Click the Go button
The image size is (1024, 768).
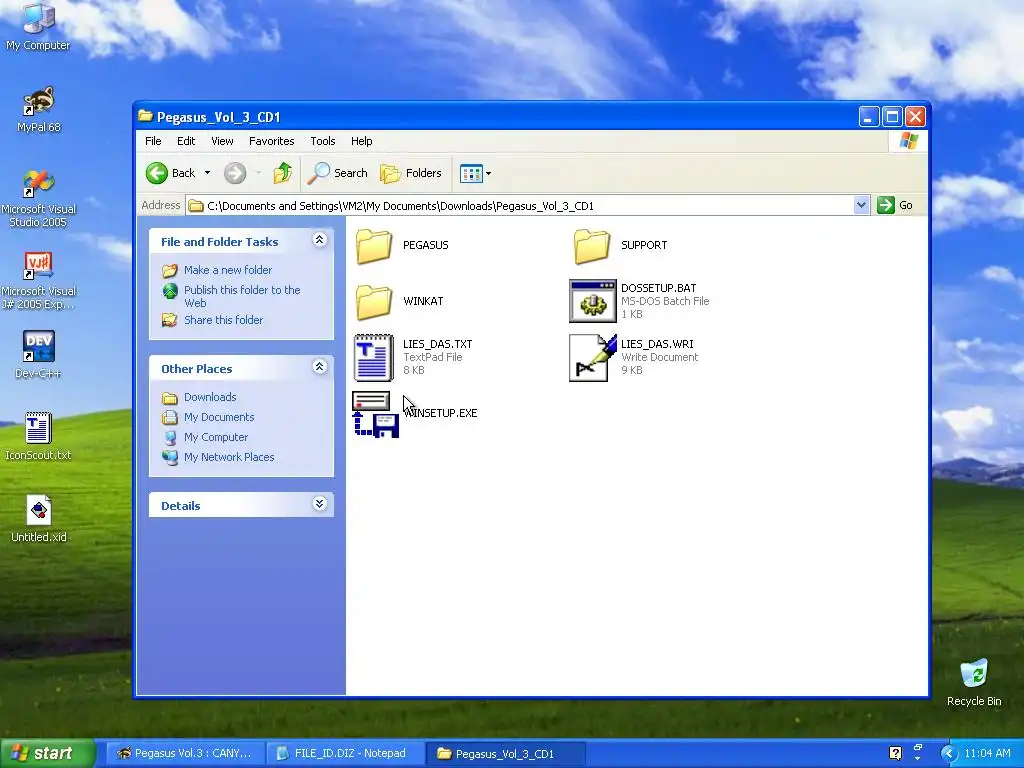[x=895, y=205]
